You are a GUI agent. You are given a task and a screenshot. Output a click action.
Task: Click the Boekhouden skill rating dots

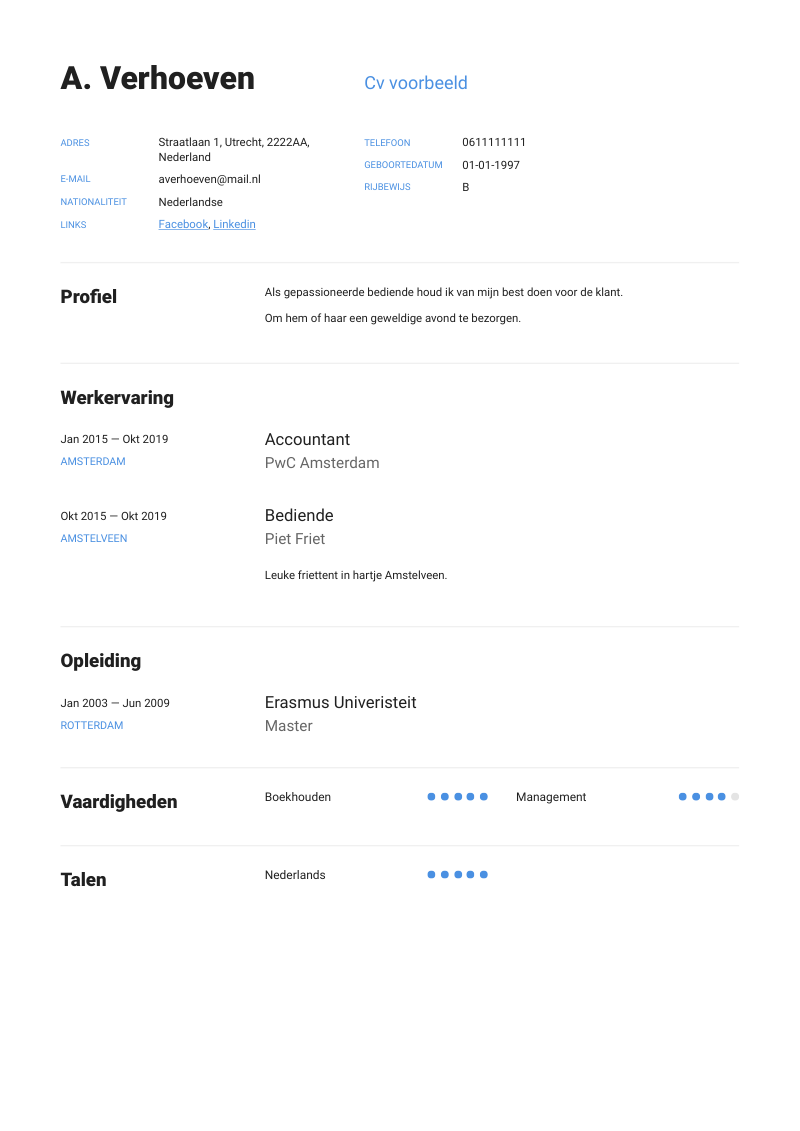457,797
